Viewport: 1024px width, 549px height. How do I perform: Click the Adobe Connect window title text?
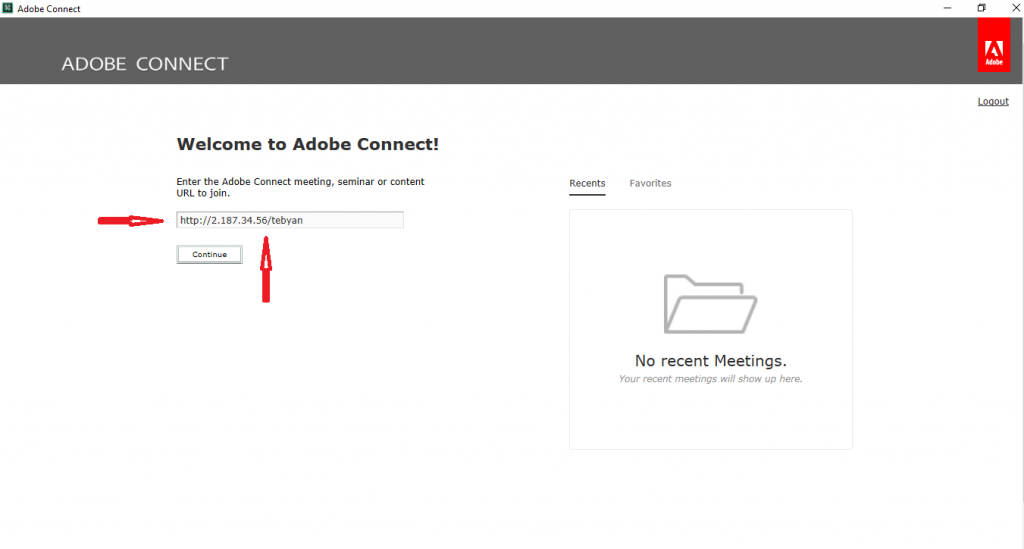pyautogui.click(x=49, y=8)
